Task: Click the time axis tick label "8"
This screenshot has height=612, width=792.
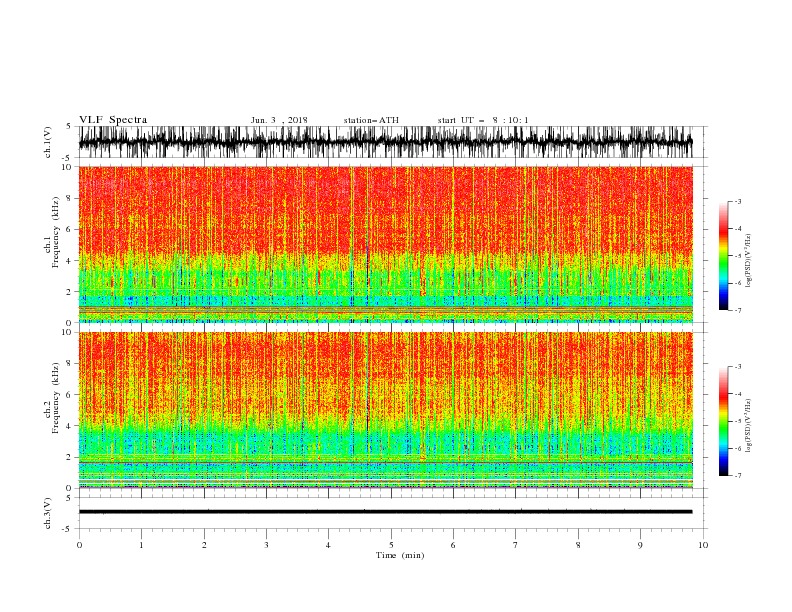Action: point(578,545)
